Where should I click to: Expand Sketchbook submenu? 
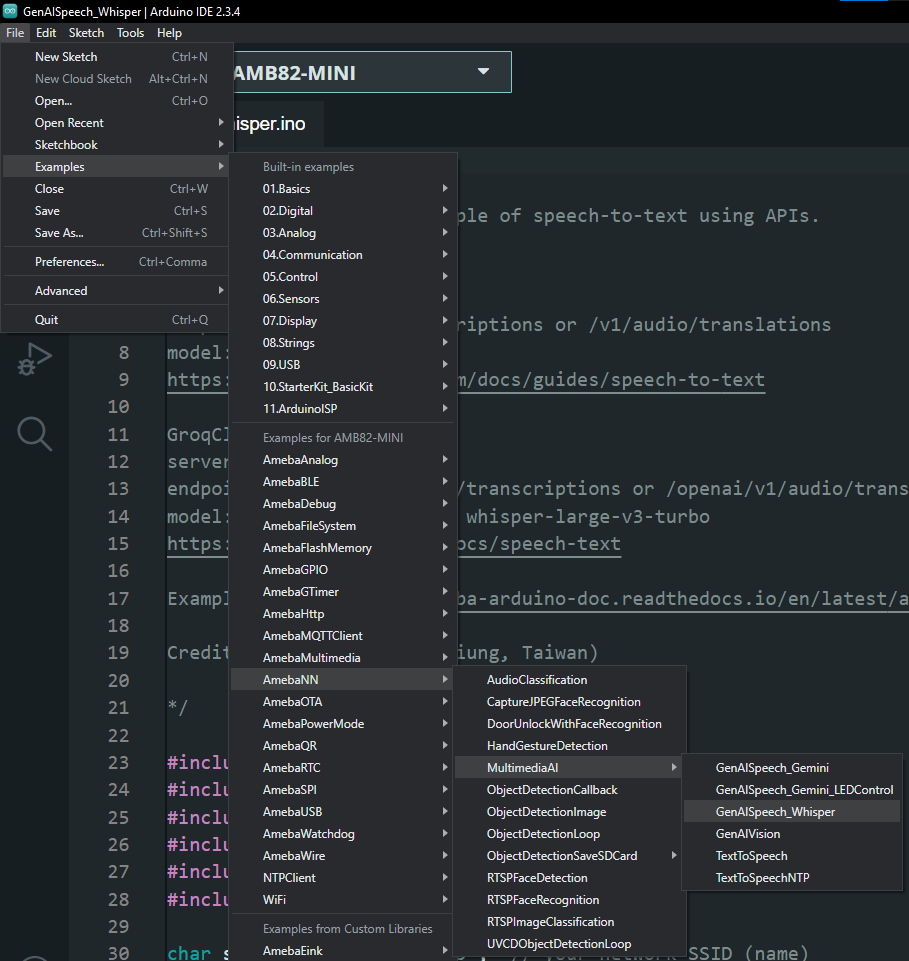(x=116, y=145)
